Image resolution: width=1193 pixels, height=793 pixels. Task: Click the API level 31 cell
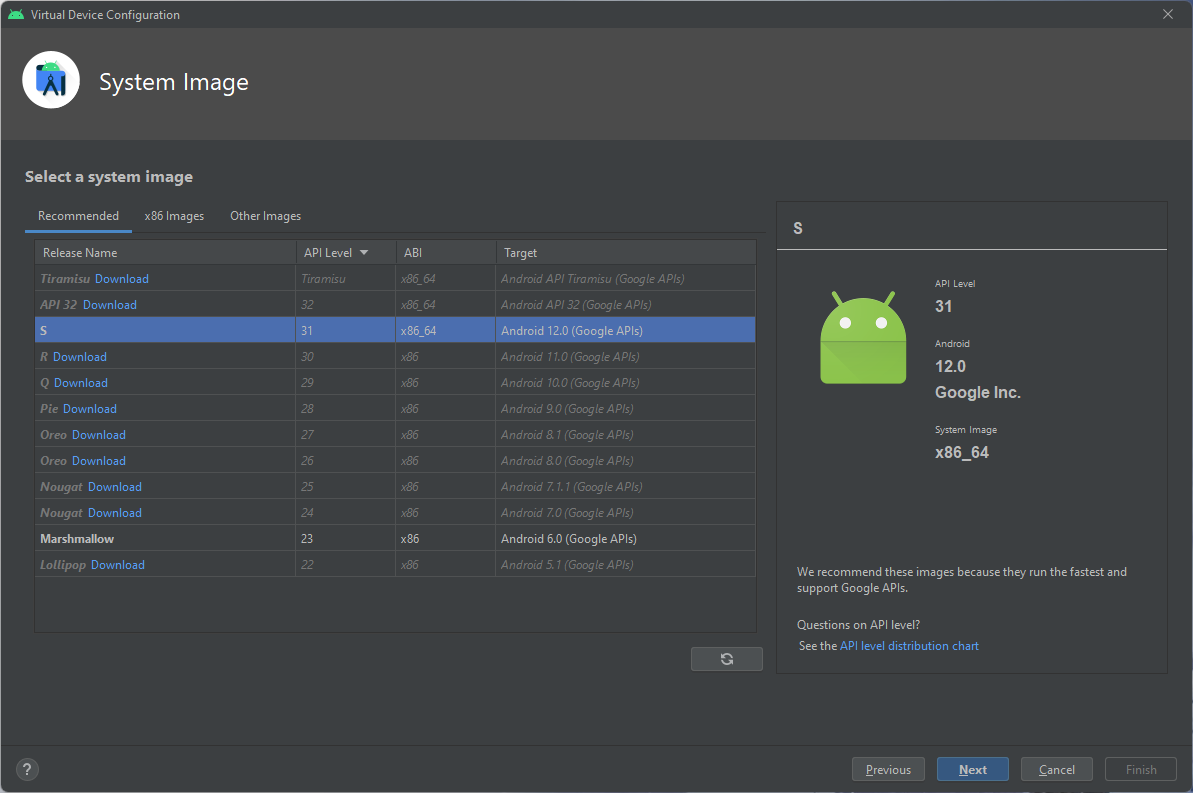[x=345, y=330]
